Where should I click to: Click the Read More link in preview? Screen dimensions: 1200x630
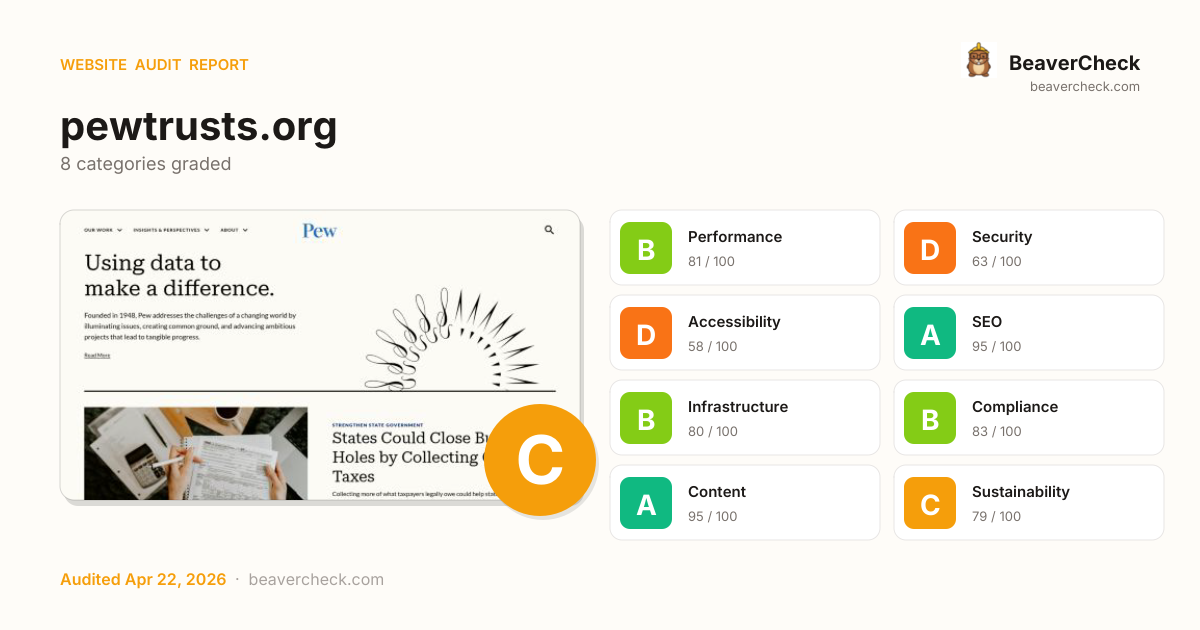[97, 355]
